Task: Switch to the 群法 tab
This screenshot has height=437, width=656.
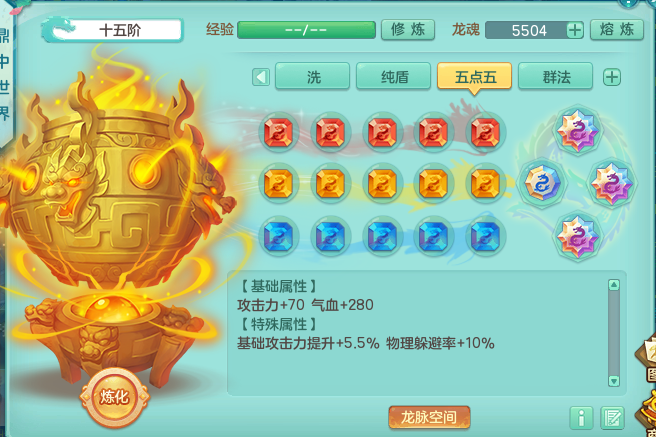Action: 556,77
